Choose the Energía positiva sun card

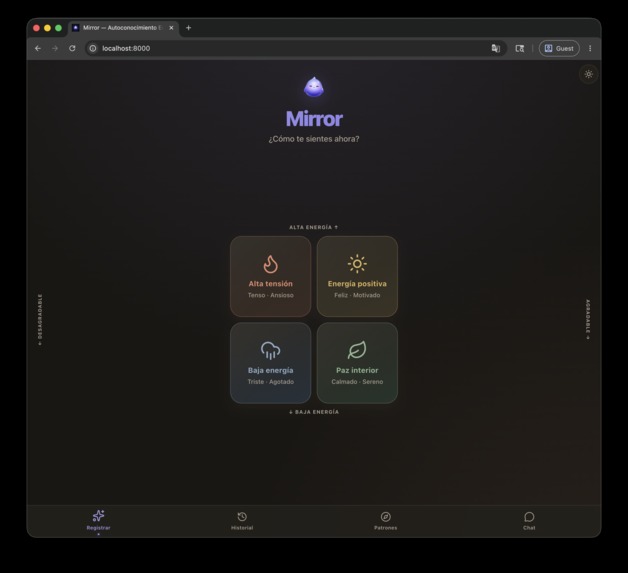(357, 276)
